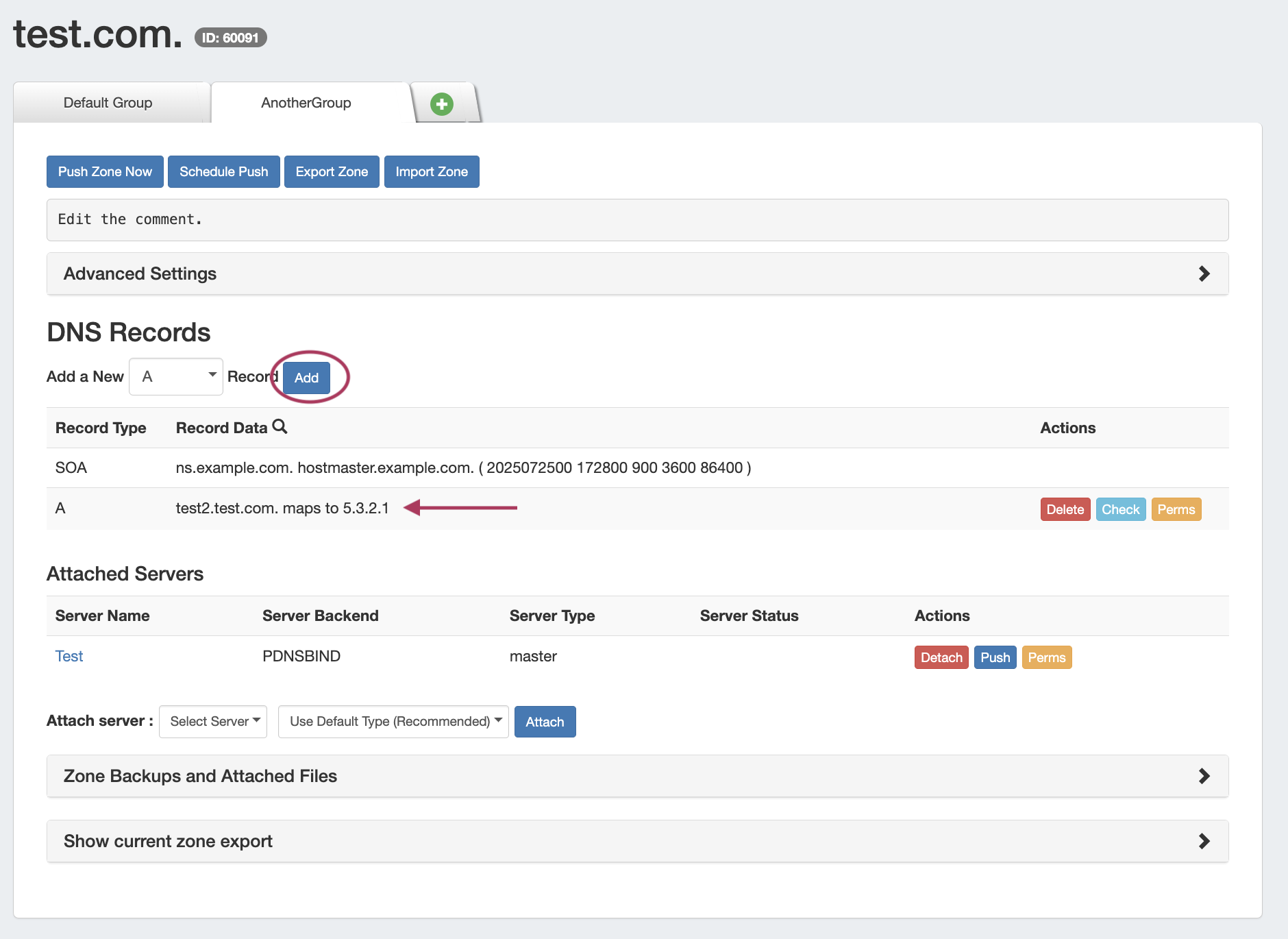
Task: Open the Test server link
Action: 69,656
